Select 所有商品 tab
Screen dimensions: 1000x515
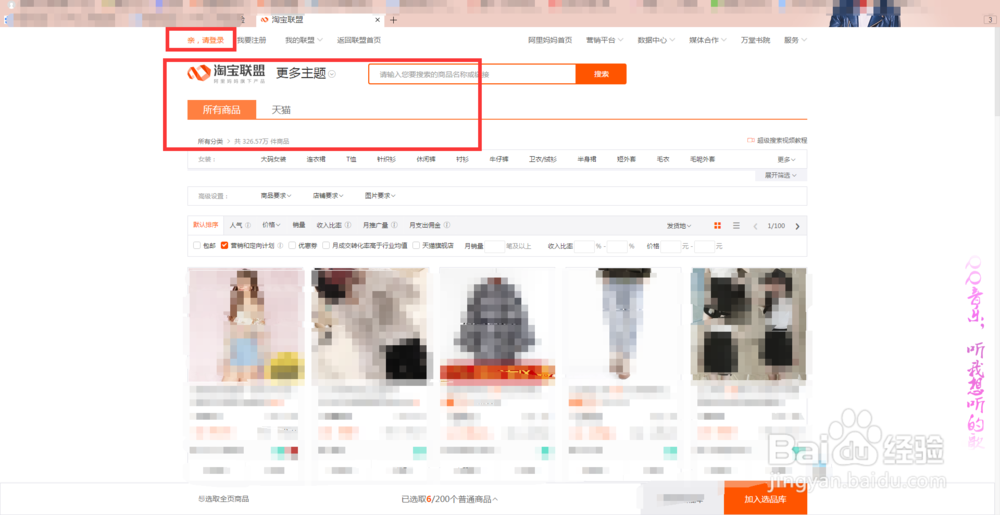pos(222,110)
